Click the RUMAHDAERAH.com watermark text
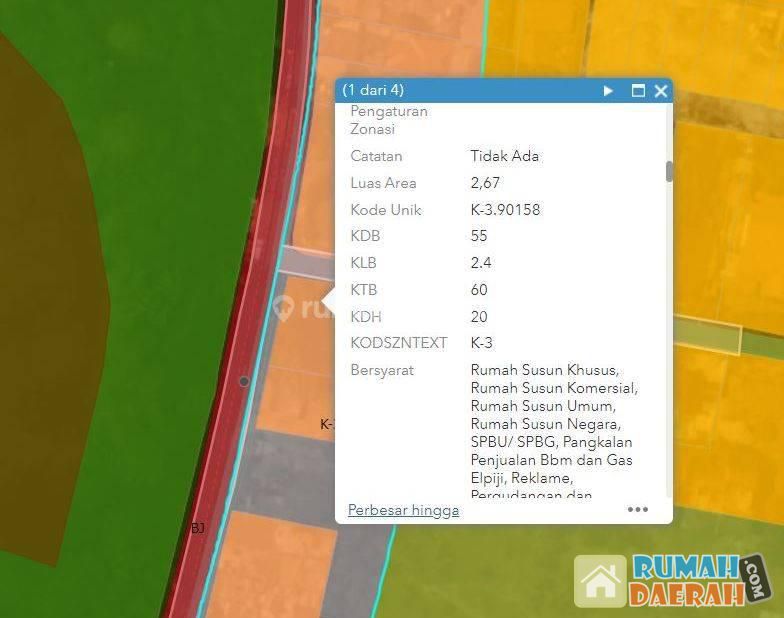The width and height of the screenshot is (784, 618). pyautogui.click(x=688, y=581)
